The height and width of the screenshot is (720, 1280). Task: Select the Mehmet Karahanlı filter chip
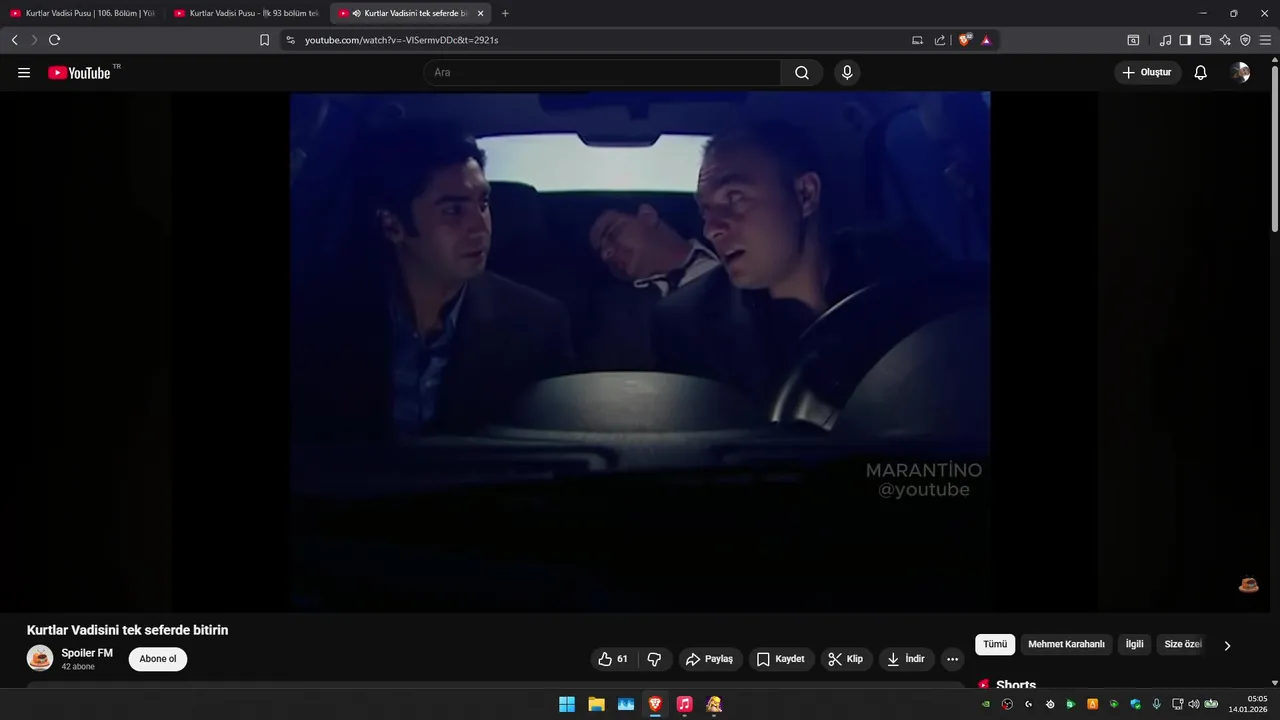click(1066, 645)
